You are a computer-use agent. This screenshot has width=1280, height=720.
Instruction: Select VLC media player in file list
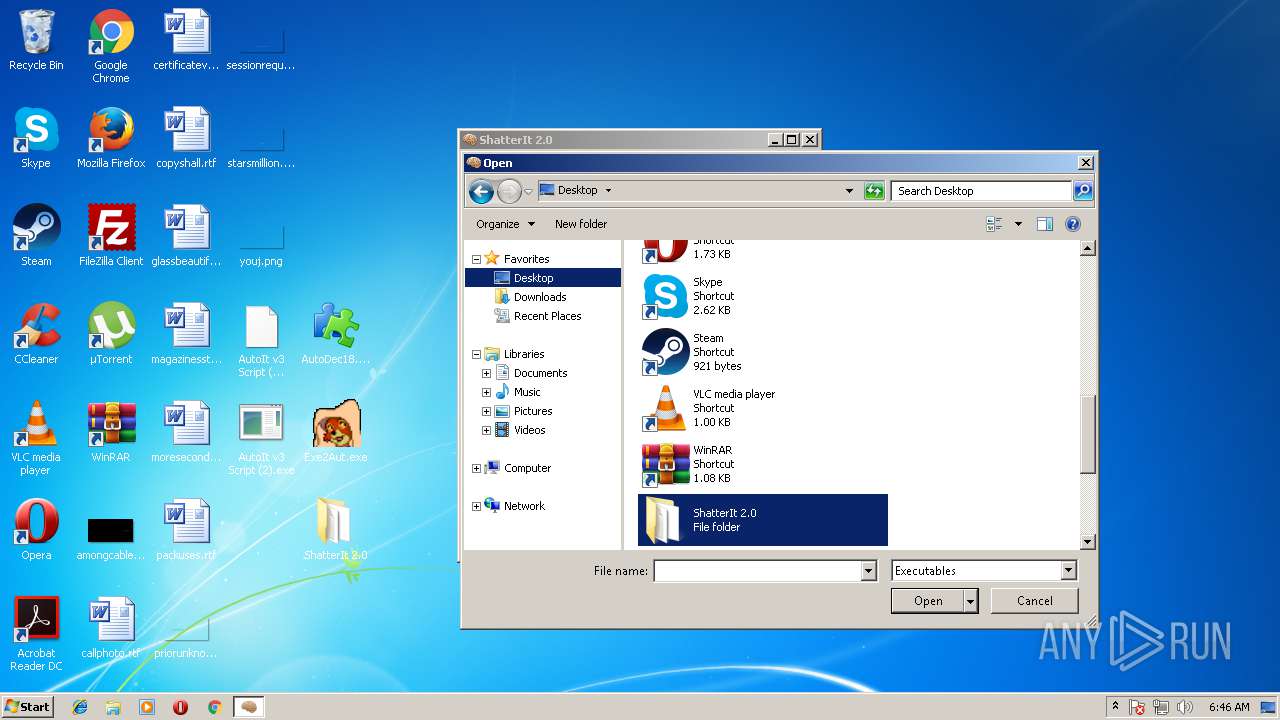(762, 408)
